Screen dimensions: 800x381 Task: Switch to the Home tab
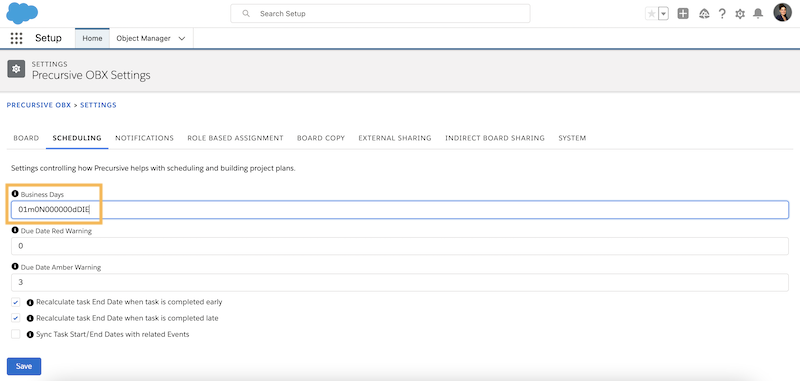[92, 38]
